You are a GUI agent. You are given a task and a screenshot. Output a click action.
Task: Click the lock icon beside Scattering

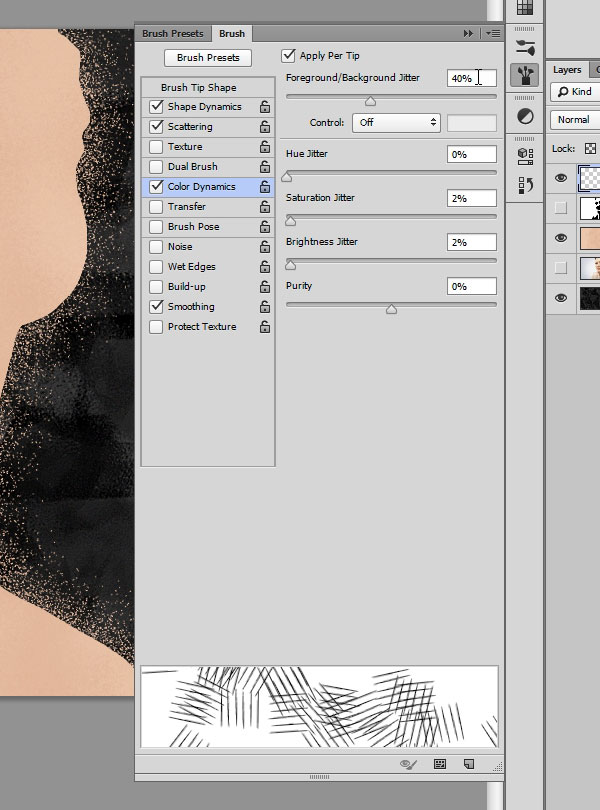[264, 127]
